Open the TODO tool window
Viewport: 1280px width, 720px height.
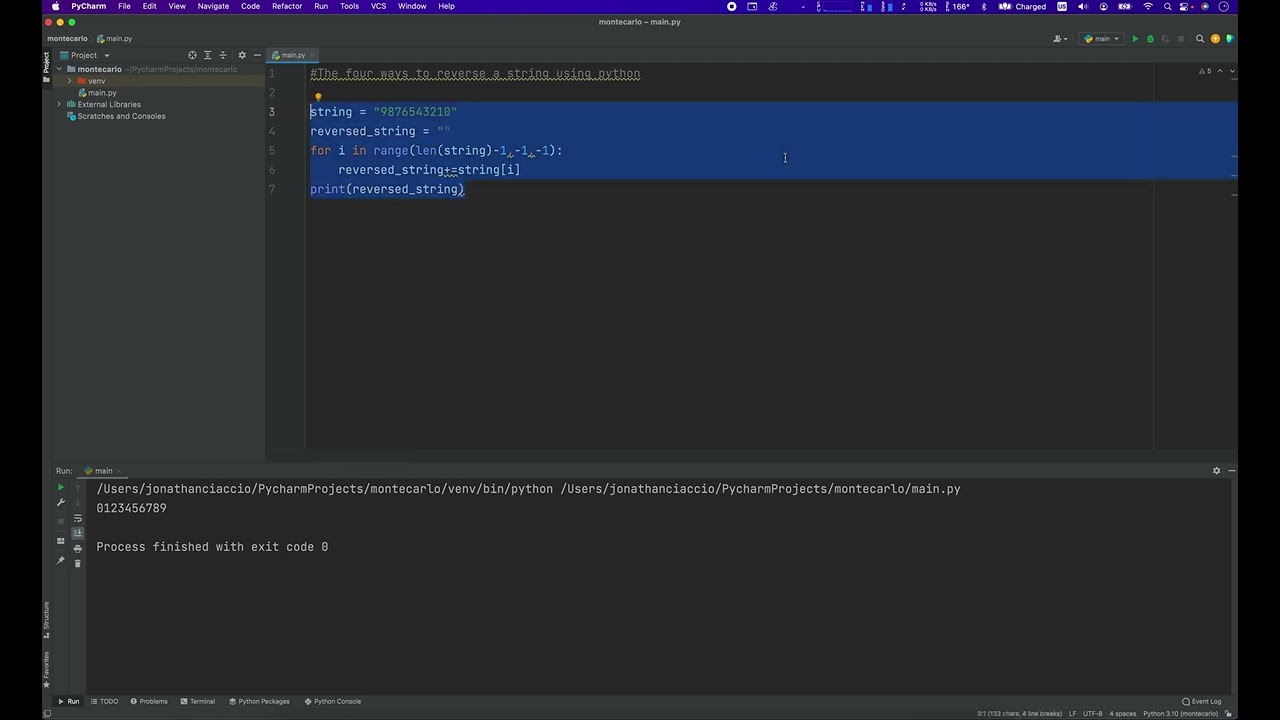104,701
